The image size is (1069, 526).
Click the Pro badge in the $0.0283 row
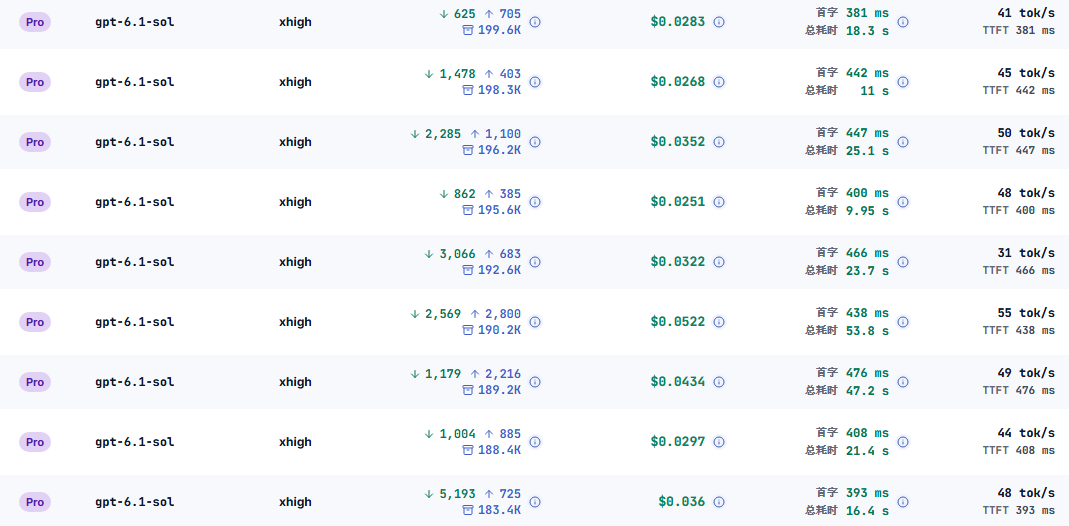[35, 22]
